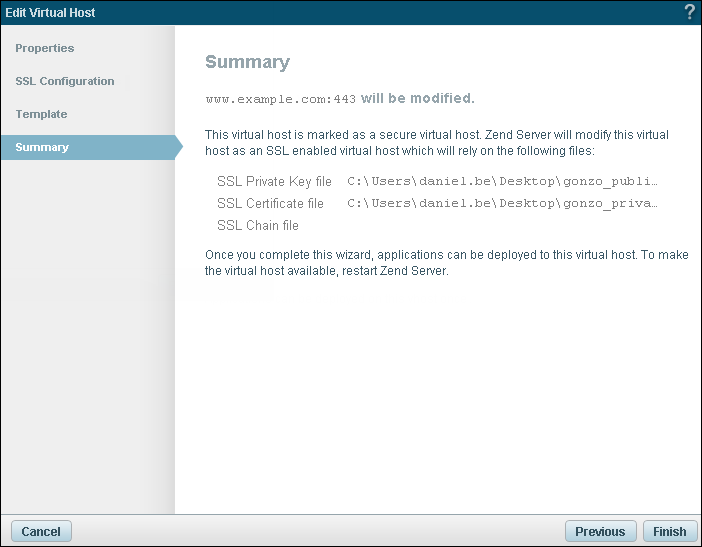Click the SSL Certificate file label

pos(270,204)
